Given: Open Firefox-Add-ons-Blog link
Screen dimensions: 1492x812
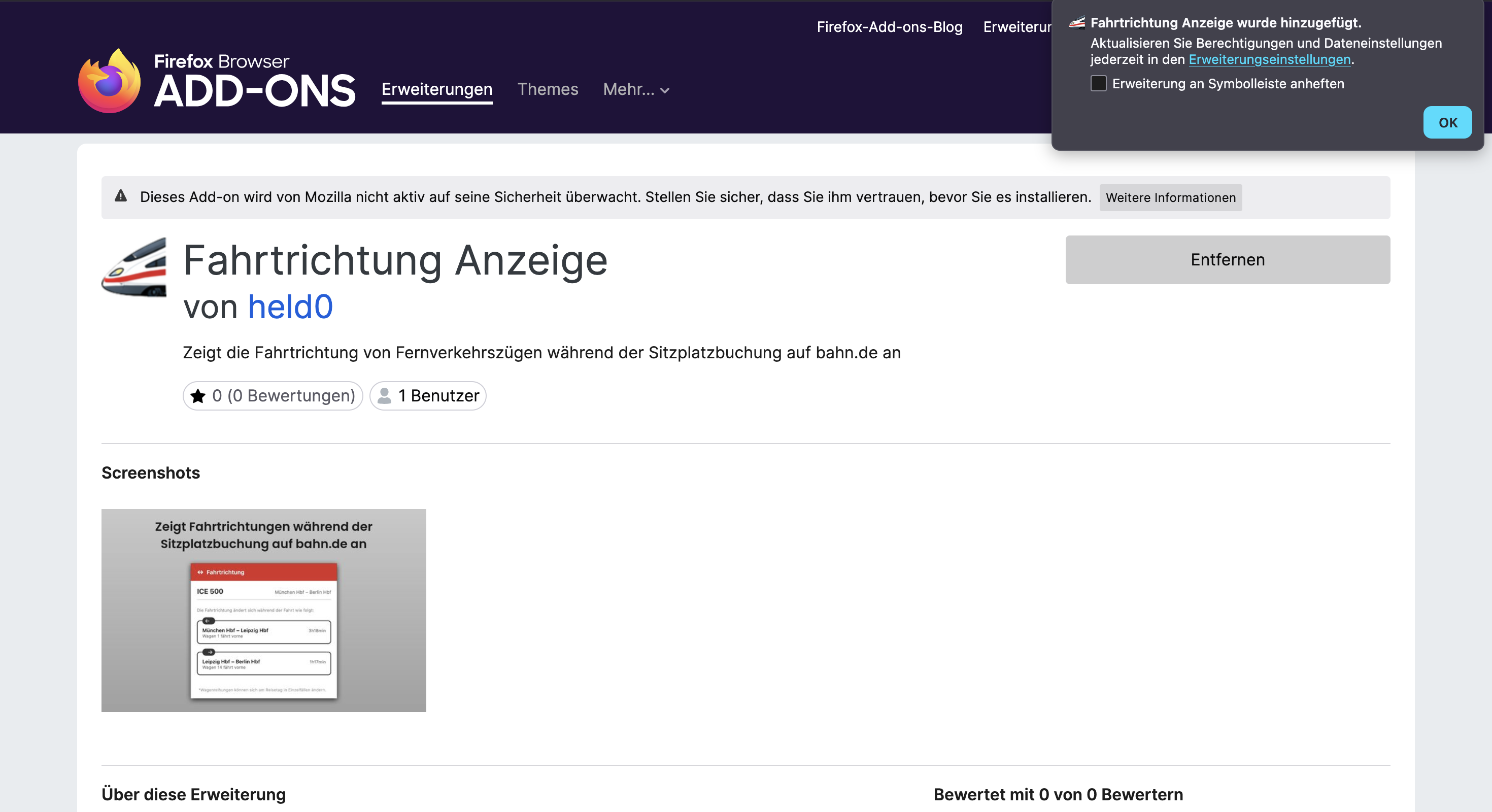Looking at the screenshot, I should [889, 26].
